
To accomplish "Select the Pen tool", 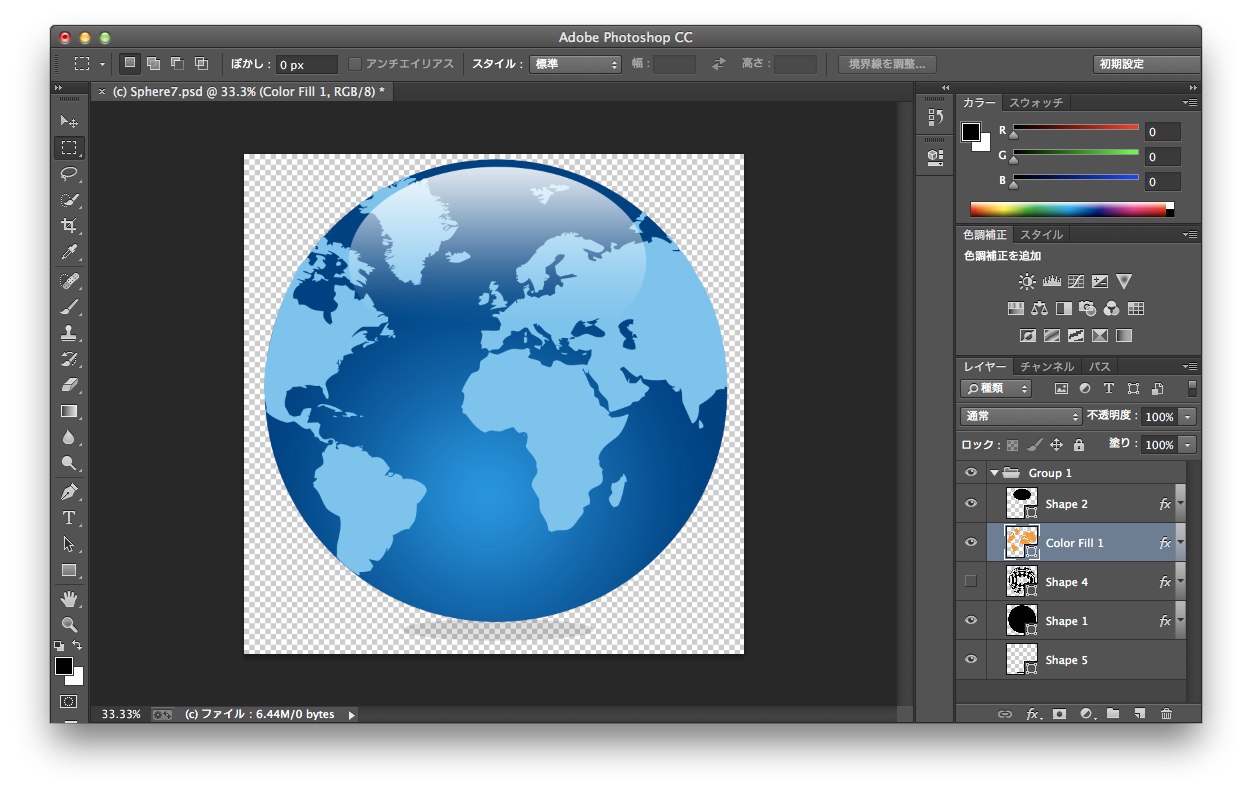I will (x=69, y=492).
